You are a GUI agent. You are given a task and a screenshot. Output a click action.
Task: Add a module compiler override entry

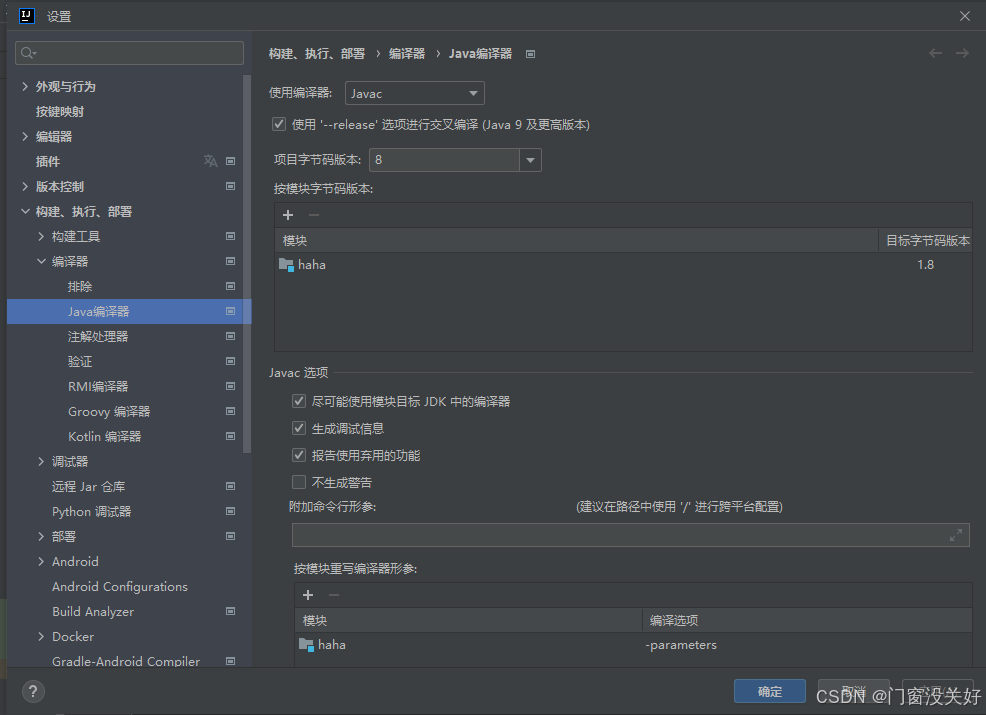[x=308, y=595]
